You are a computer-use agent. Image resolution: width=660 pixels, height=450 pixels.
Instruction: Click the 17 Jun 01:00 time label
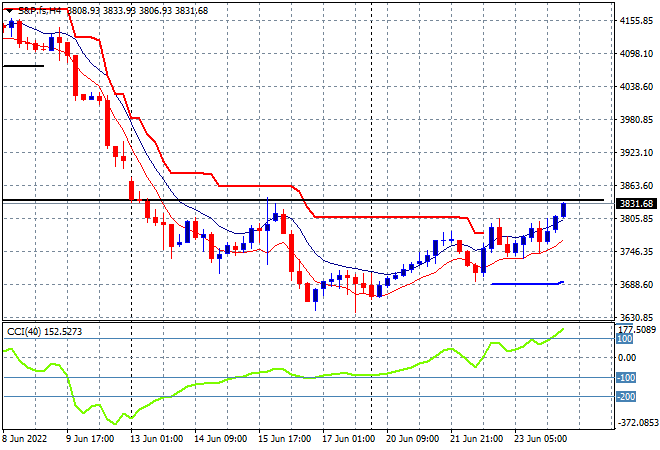coord(349,438)
